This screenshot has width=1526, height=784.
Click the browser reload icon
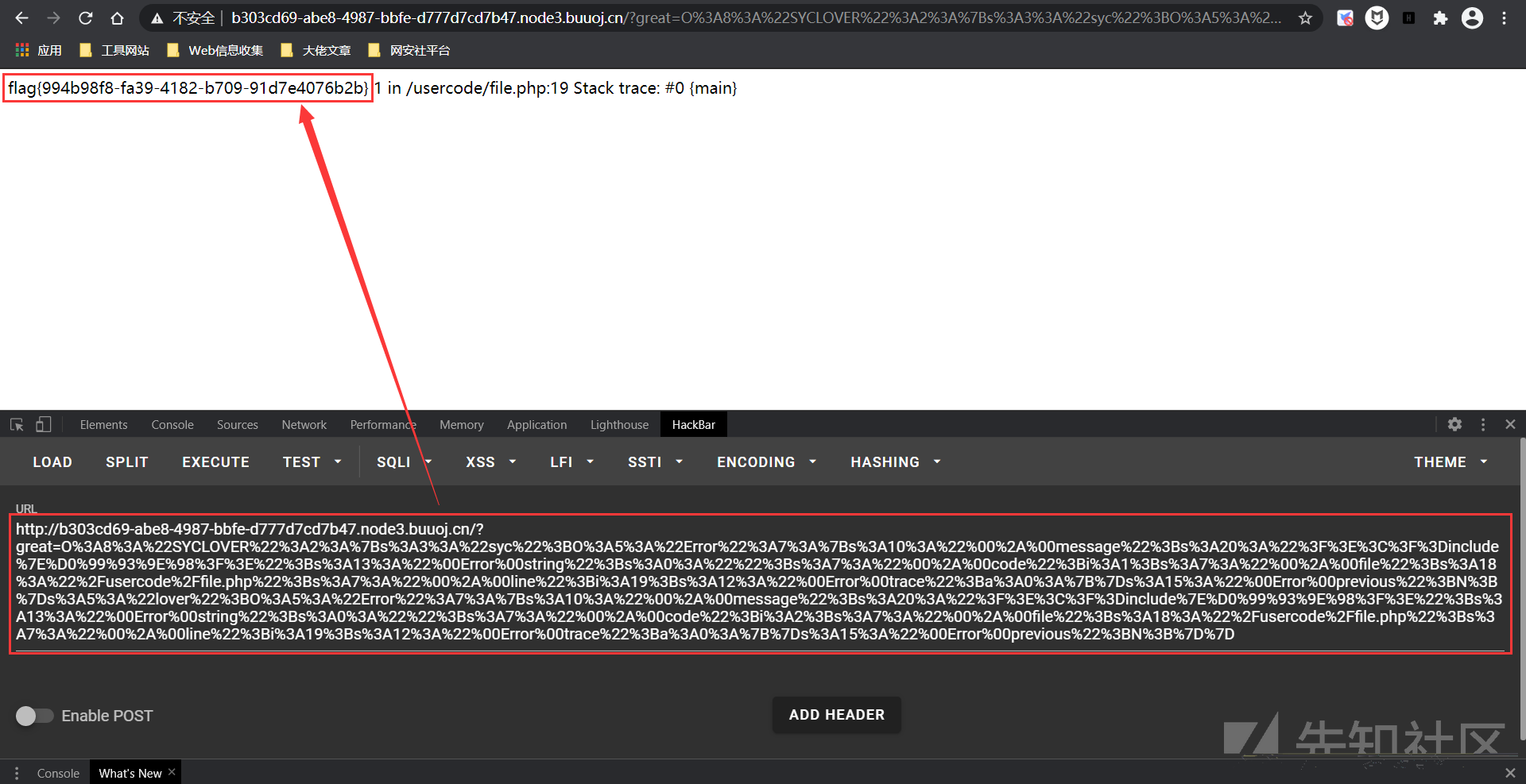click(x=86, y=18)
